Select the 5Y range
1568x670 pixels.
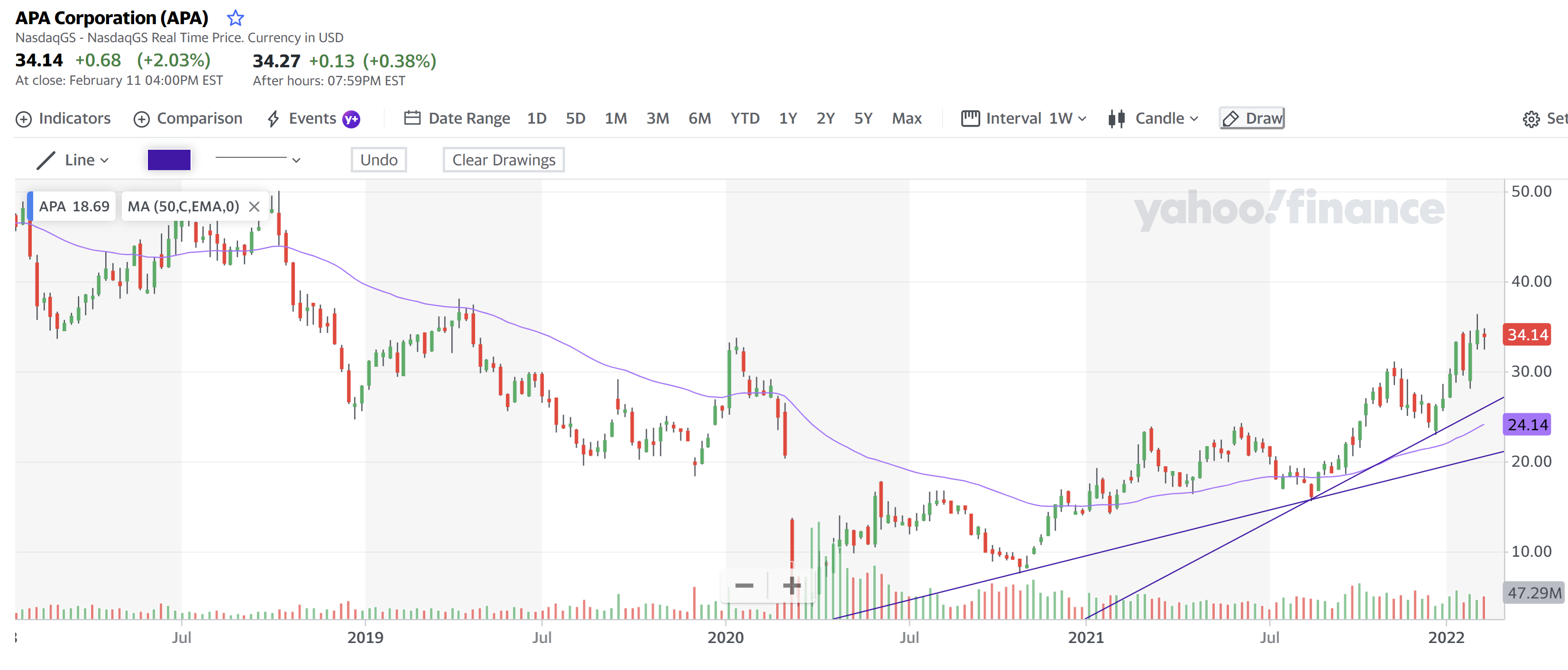point(863,118)
